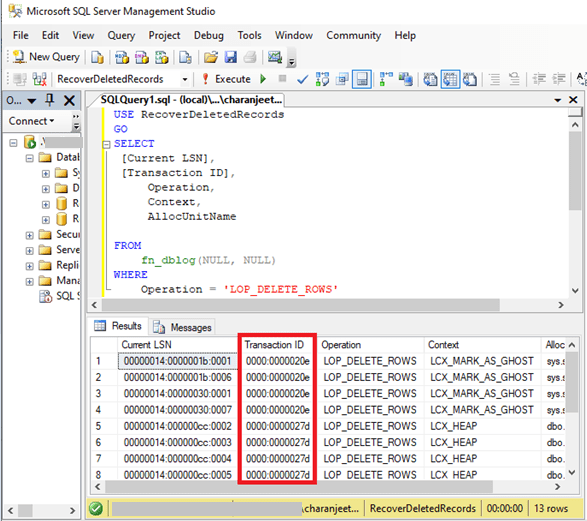Toggle the IntelliSense Enabled icon
Viewport: 587px width, 521px height.
[x=362, y=79]
